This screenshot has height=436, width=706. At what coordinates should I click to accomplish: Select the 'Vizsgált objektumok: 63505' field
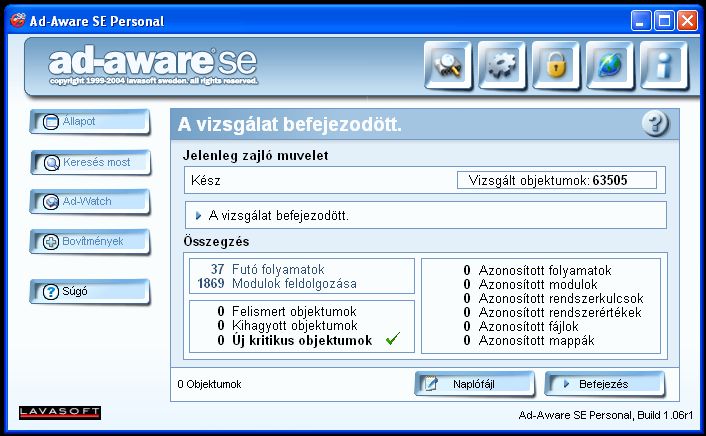point(557,180)
